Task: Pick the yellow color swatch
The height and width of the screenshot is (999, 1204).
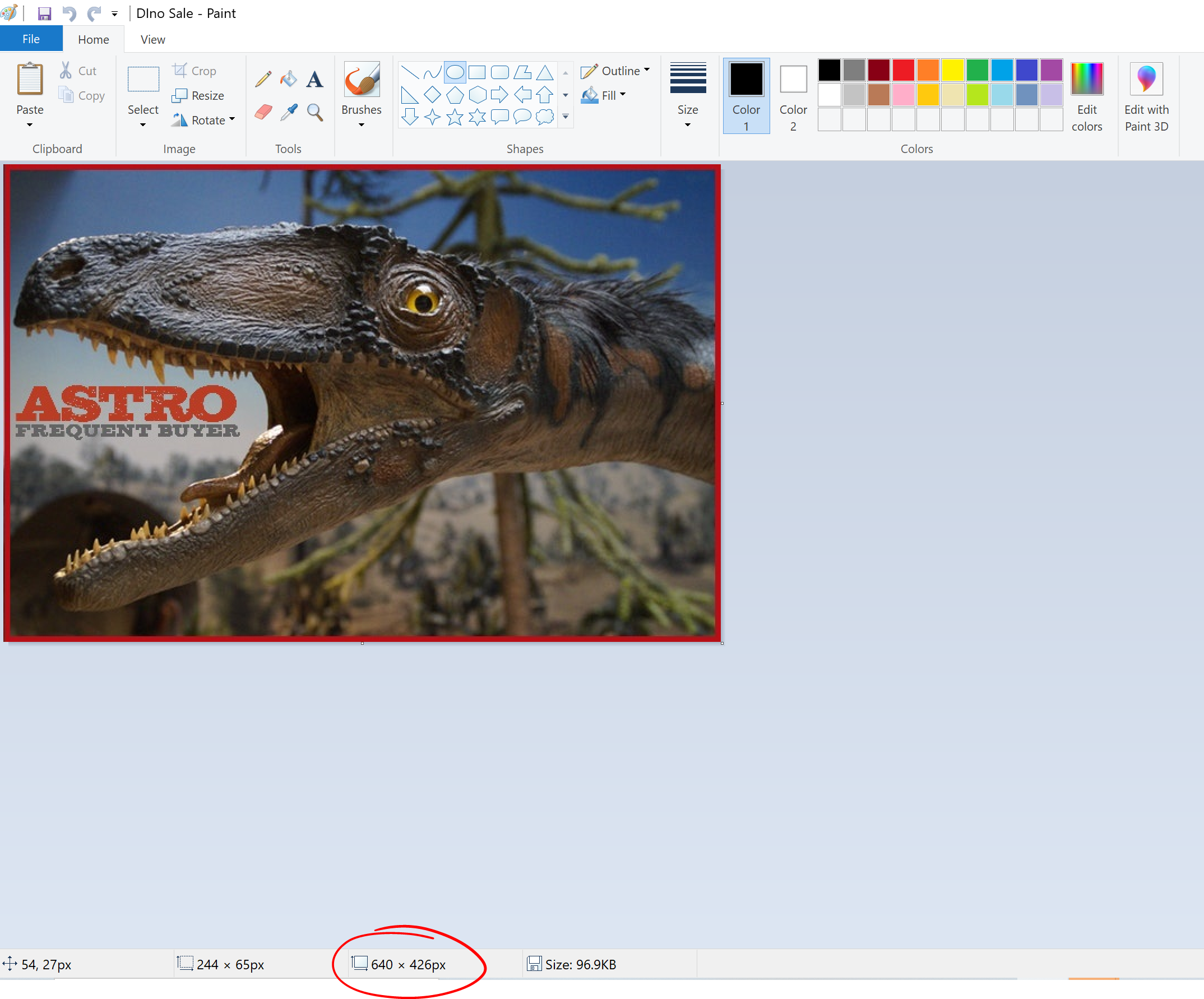Action: point(952,70)
